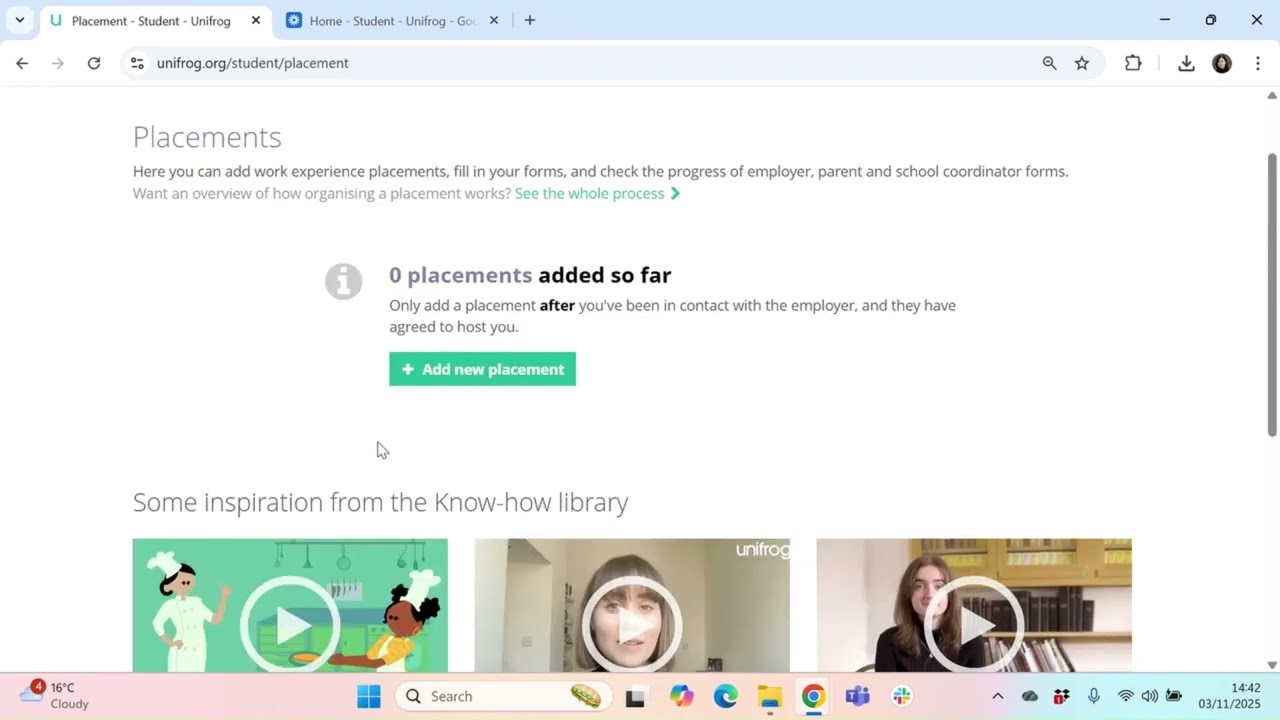
Task: Open the volume speaker tray icon
Action: pyautogui.click(x=1150, y=696)
